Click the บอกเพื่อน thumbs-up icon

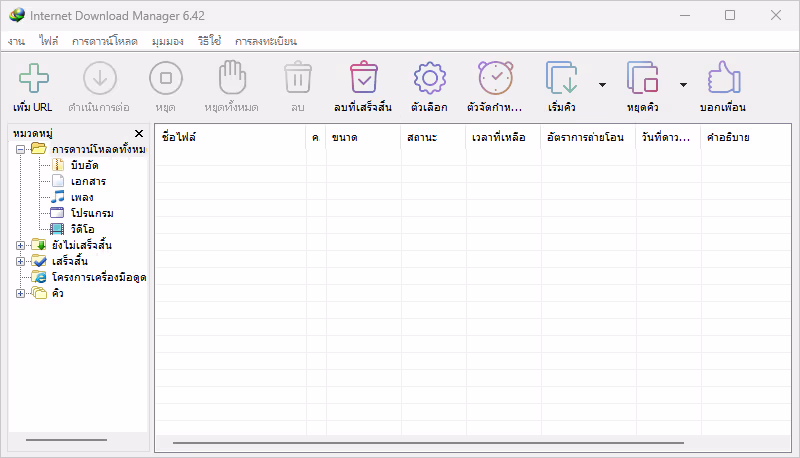723,79
